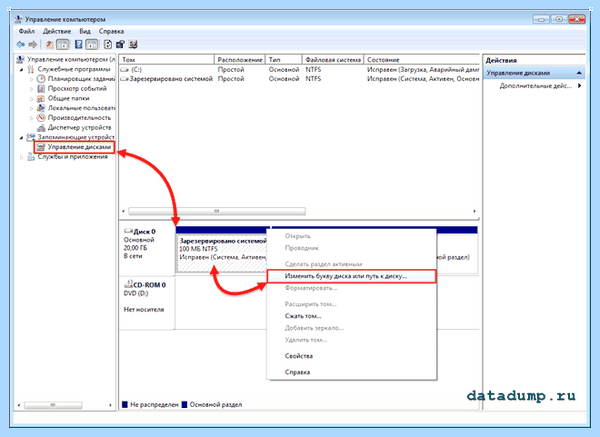Open the Справка menu in the menu bar
Image resolution: width=600 pixels, height=437 pixels.
(x=111, y=31)
